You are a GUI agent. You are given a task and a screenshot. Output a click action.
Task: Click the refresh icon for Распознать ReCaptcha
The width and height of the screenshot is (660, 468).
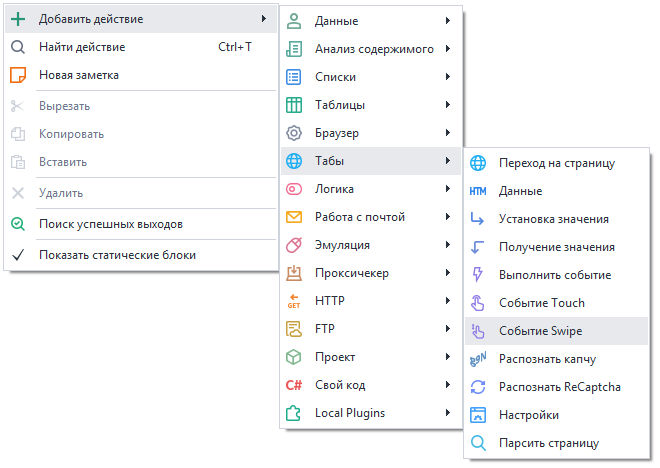pos(478,387)
